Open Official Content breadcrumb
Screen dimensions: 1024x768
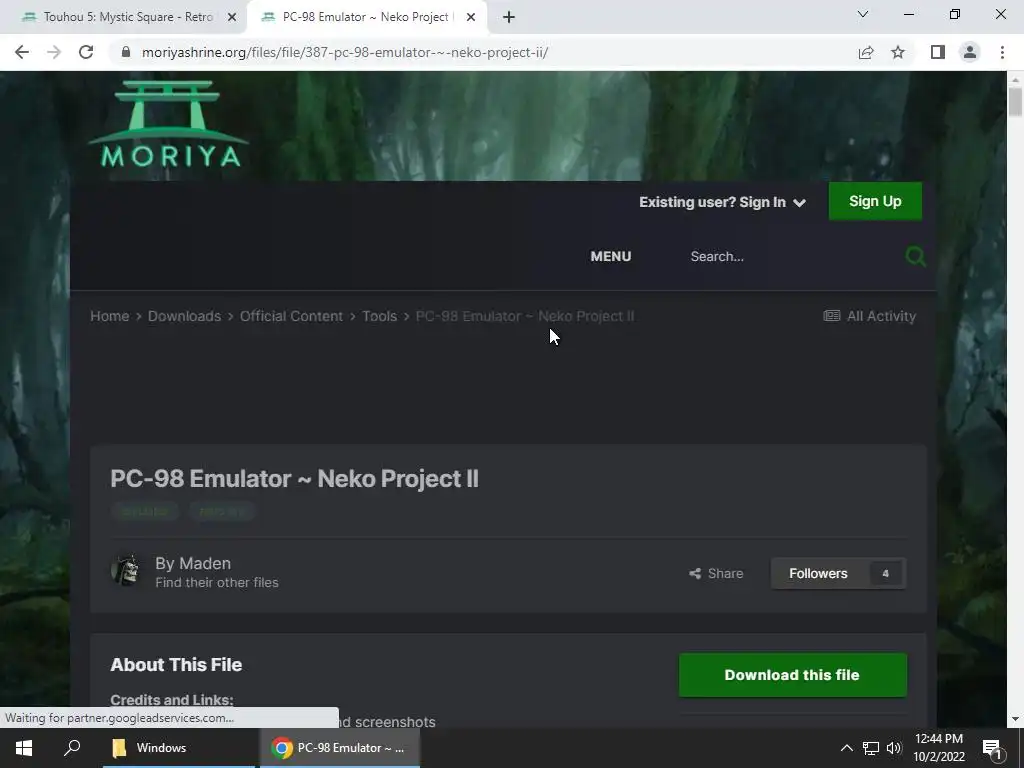(291, 316)
